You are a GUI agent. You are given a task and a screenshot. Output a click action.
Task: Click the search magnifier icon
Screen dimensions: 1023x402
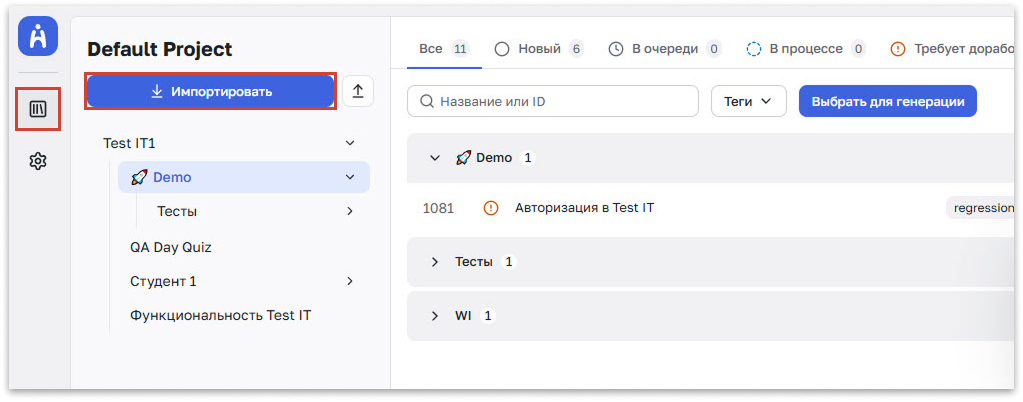427,101
